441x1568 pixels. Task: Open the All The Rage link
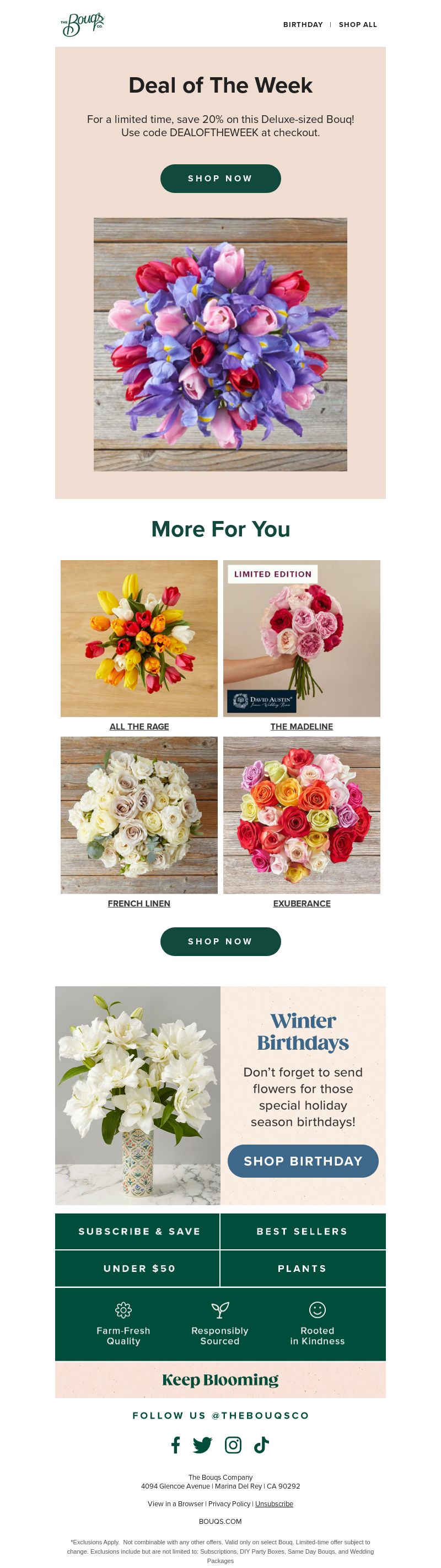tap(139, 726)
